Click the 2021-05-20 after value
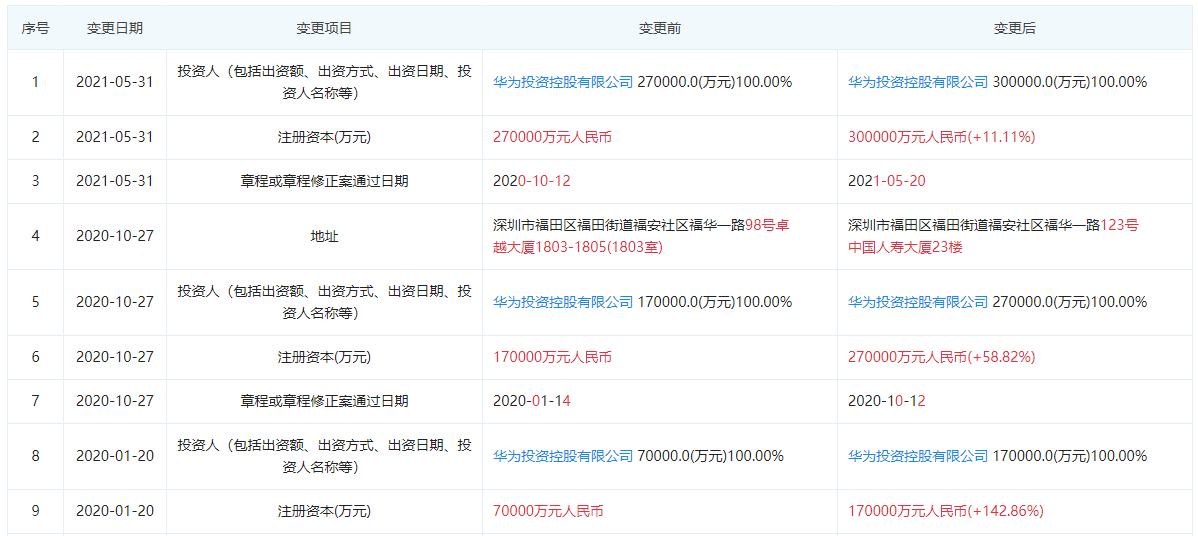The height and width of the screenshot is (536, 1198). coord(887,181)
